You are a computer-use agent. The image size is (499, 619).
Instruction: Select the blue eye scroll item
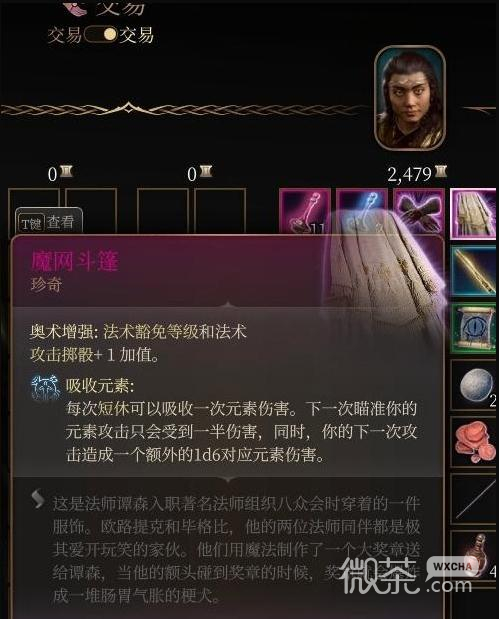(474, 328)
